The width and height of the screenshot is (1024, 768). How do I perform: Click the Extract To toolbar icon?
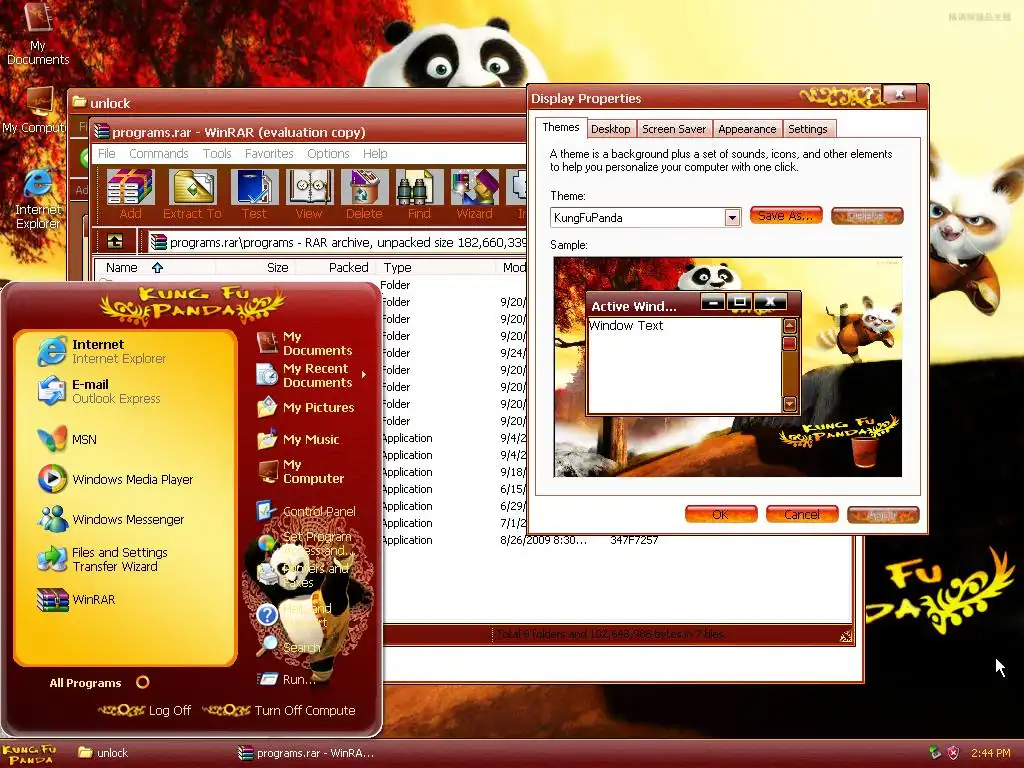point(192,193)
